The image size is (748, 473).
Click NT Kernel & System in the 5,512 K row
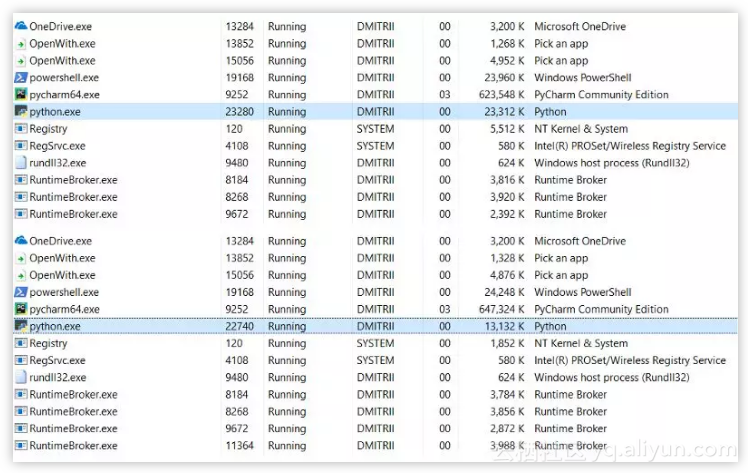coord(581,129)
